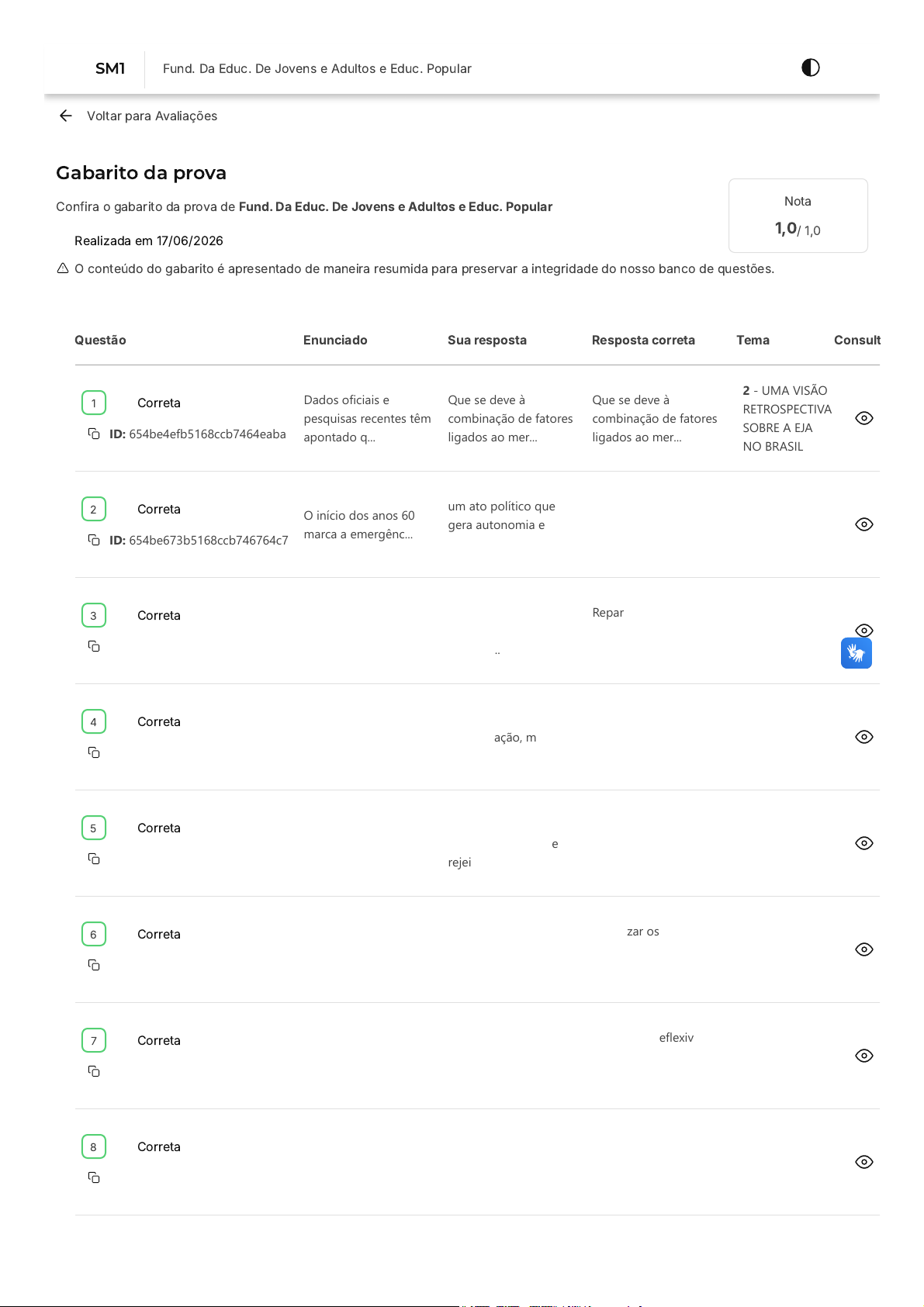Select the Tema column header
The width and height of the screenshot is (924, 1307).
click(753, 340)
